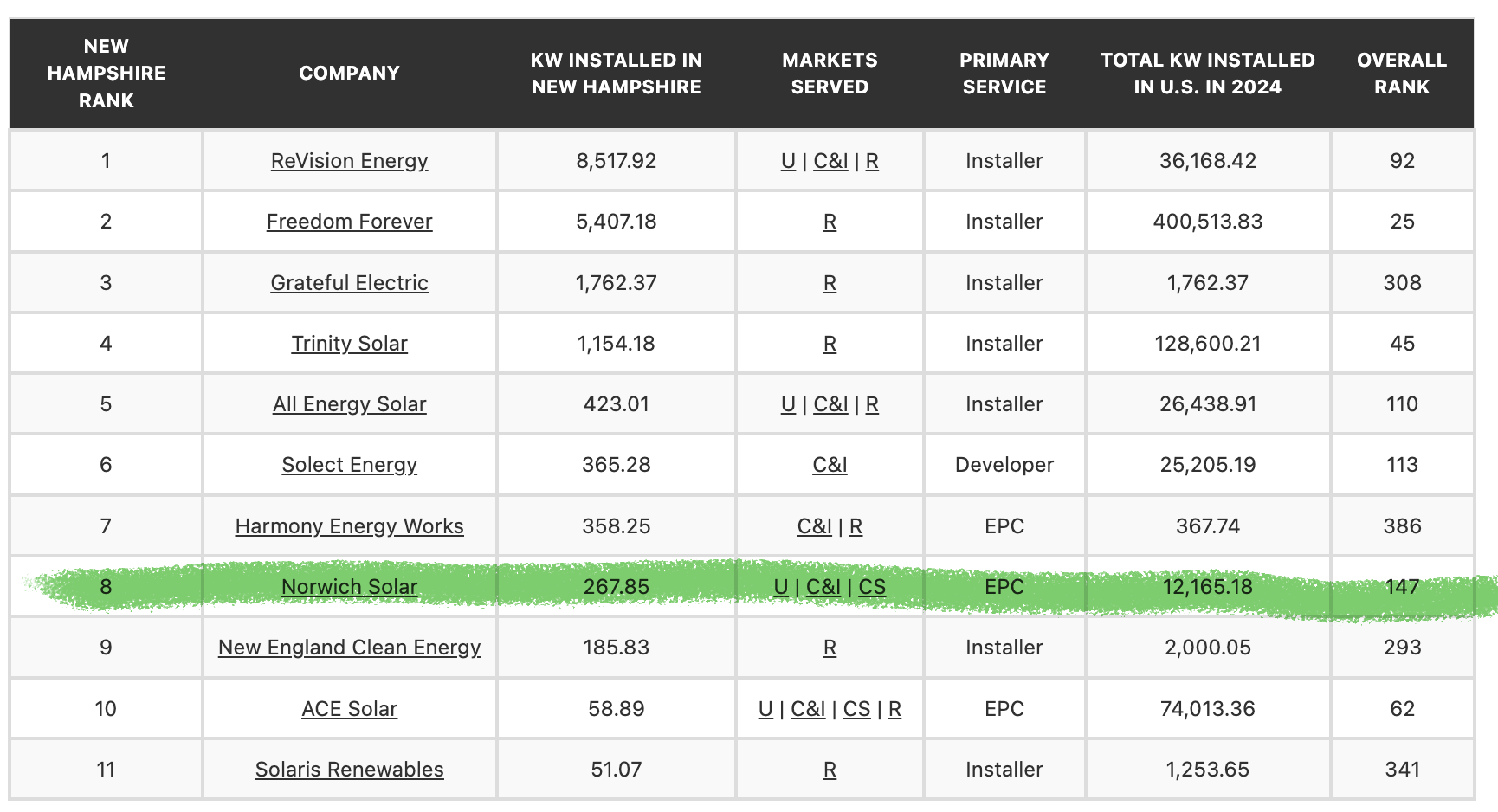The width and height of the screenshot is (1498, 812).
Task: Click the R link for New England Clean Energy
Action: [x=830, y=648]
